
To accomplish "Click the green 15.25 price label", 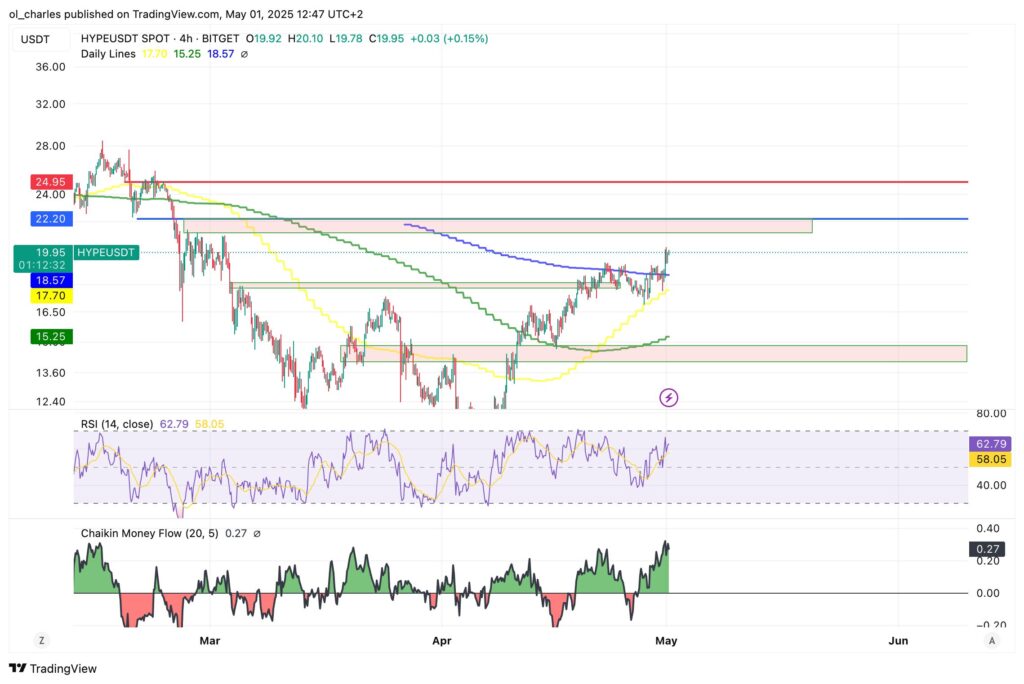I will coord(50,337).
